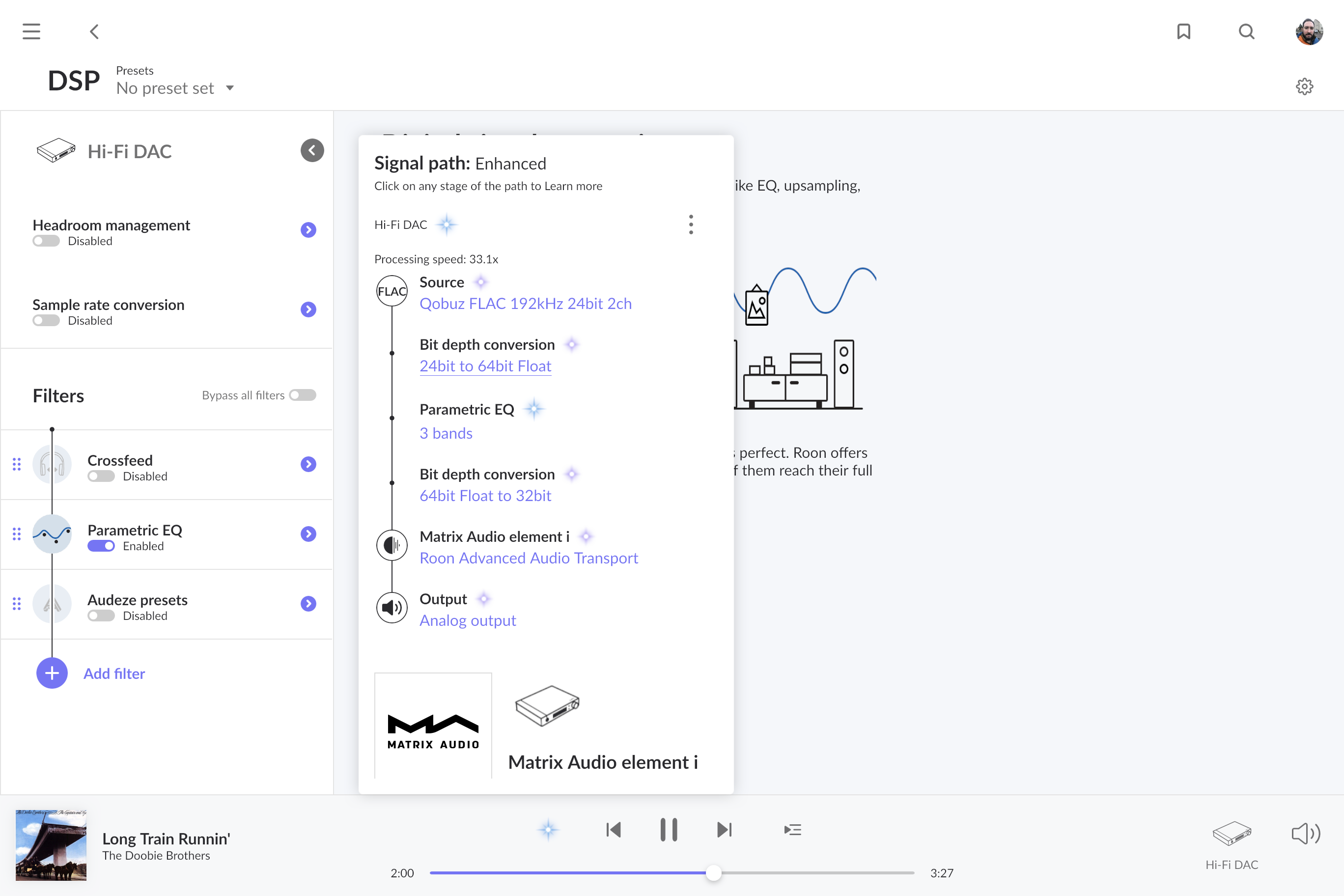Pause playback
The height and width of the screenshot is (896, 1344).
669,830
